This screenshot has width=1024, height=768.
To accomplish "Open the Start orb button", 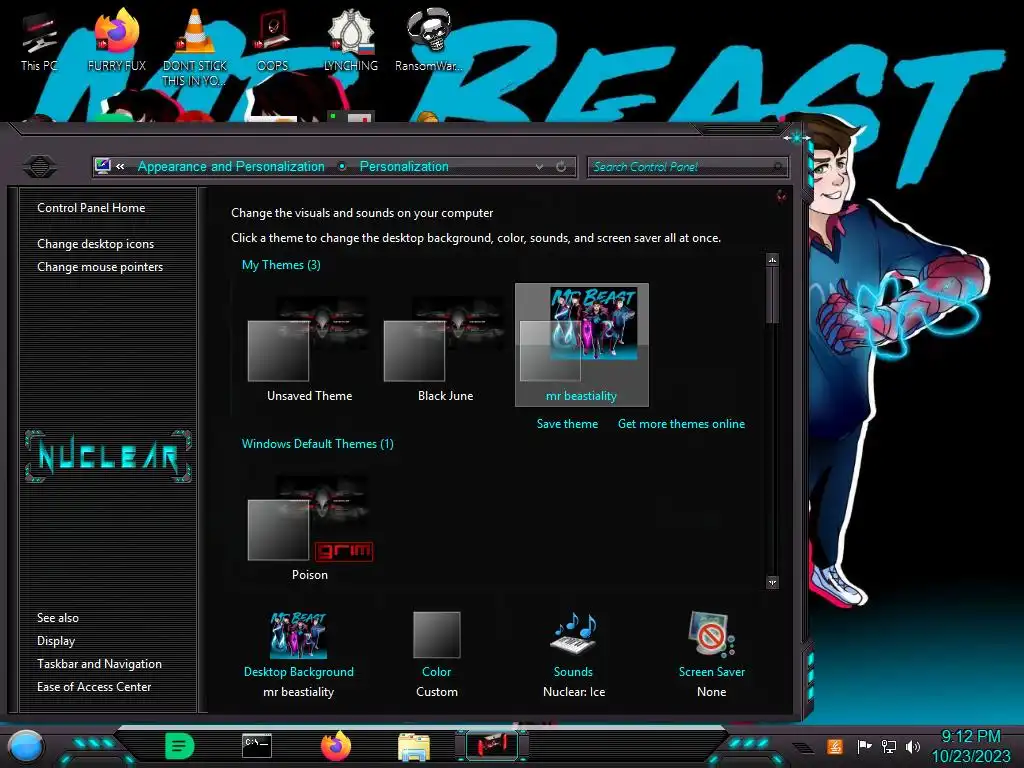I will 26,746.
